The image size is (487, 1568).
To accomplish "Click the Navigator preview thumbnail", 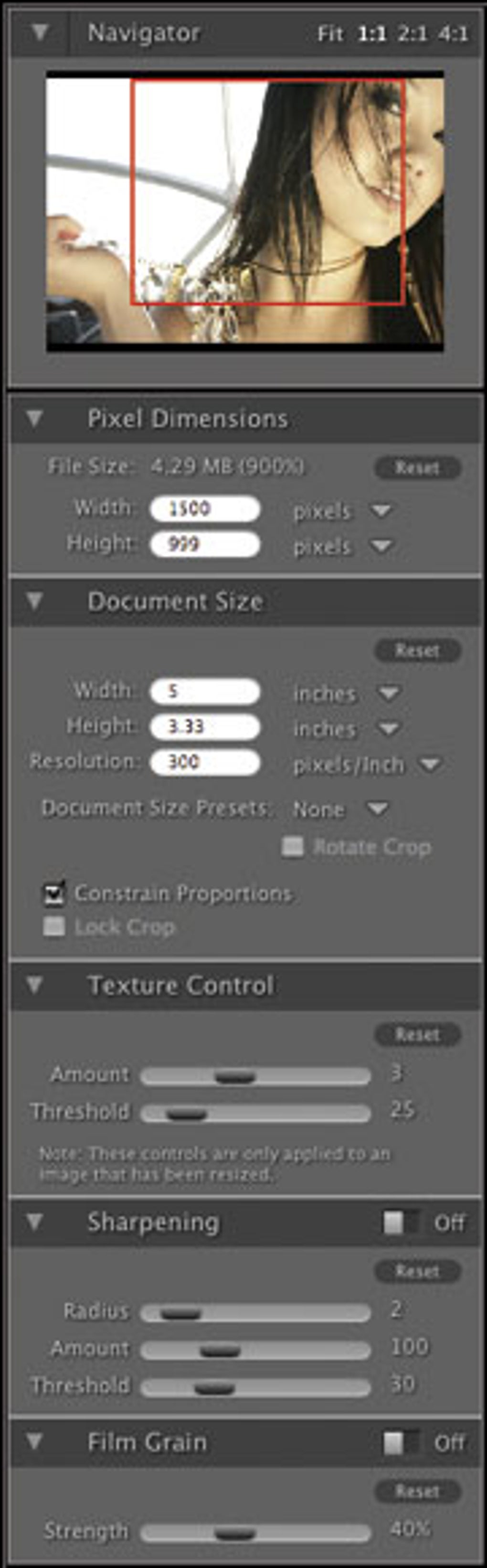I will 245,210.
